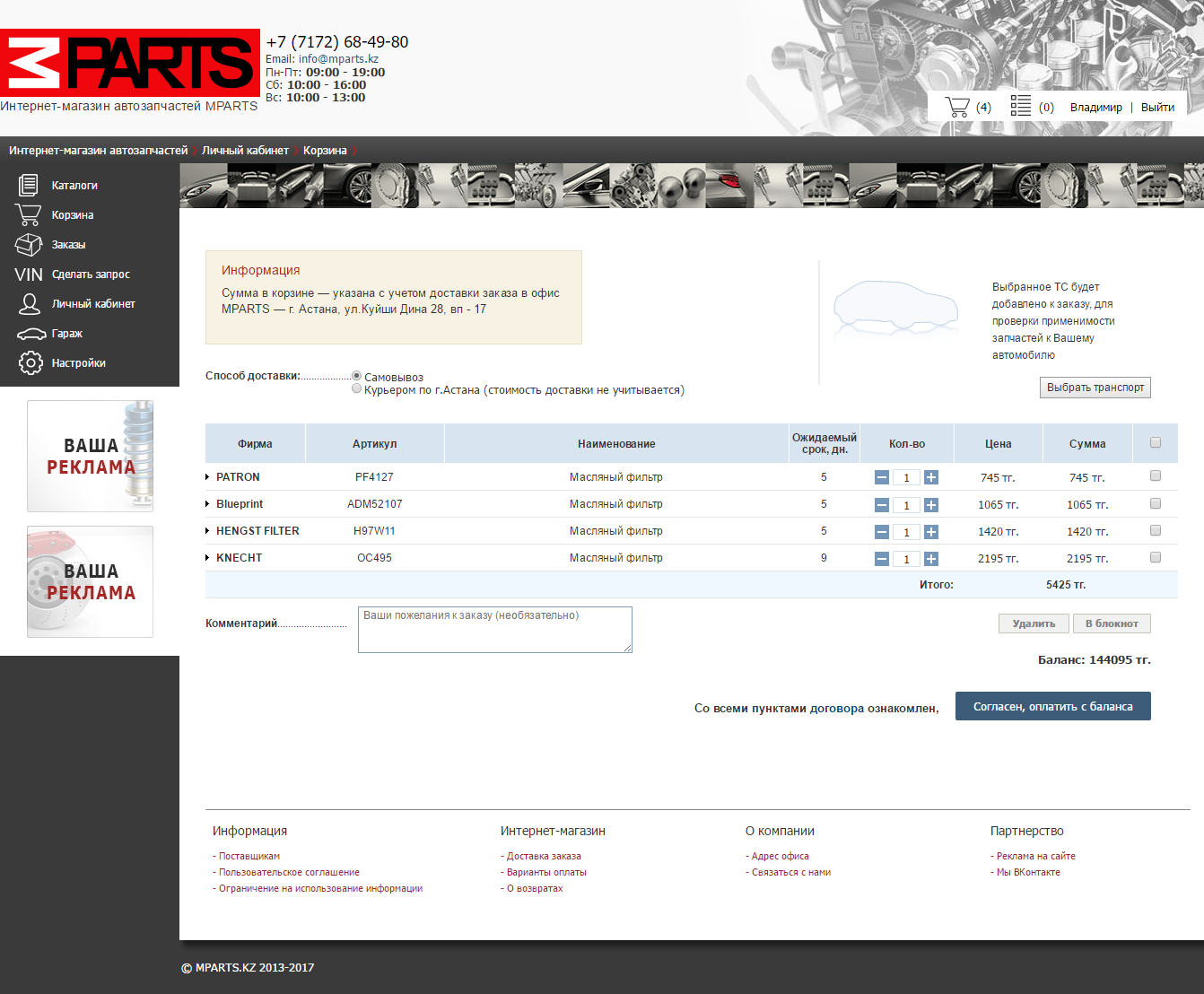
Task: Decrease quantity for Blueprint ADM52107
Action: click(x=882, y=505)
